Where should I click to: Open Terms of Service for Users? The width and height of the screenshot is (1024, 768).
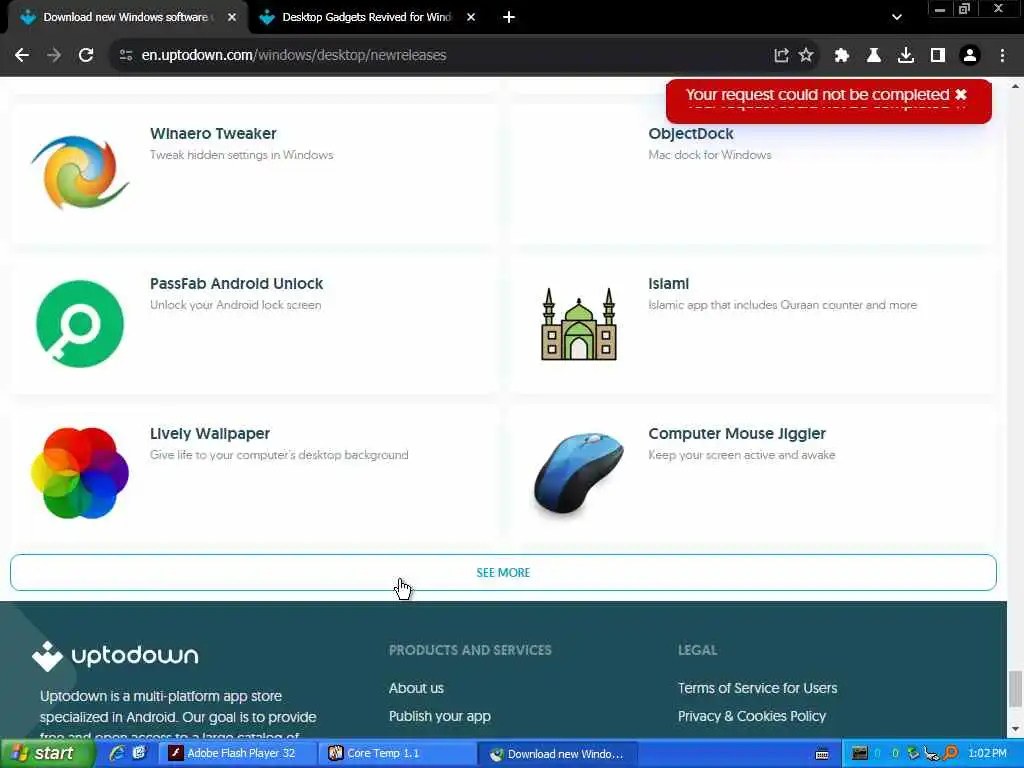tap(758, 688)
